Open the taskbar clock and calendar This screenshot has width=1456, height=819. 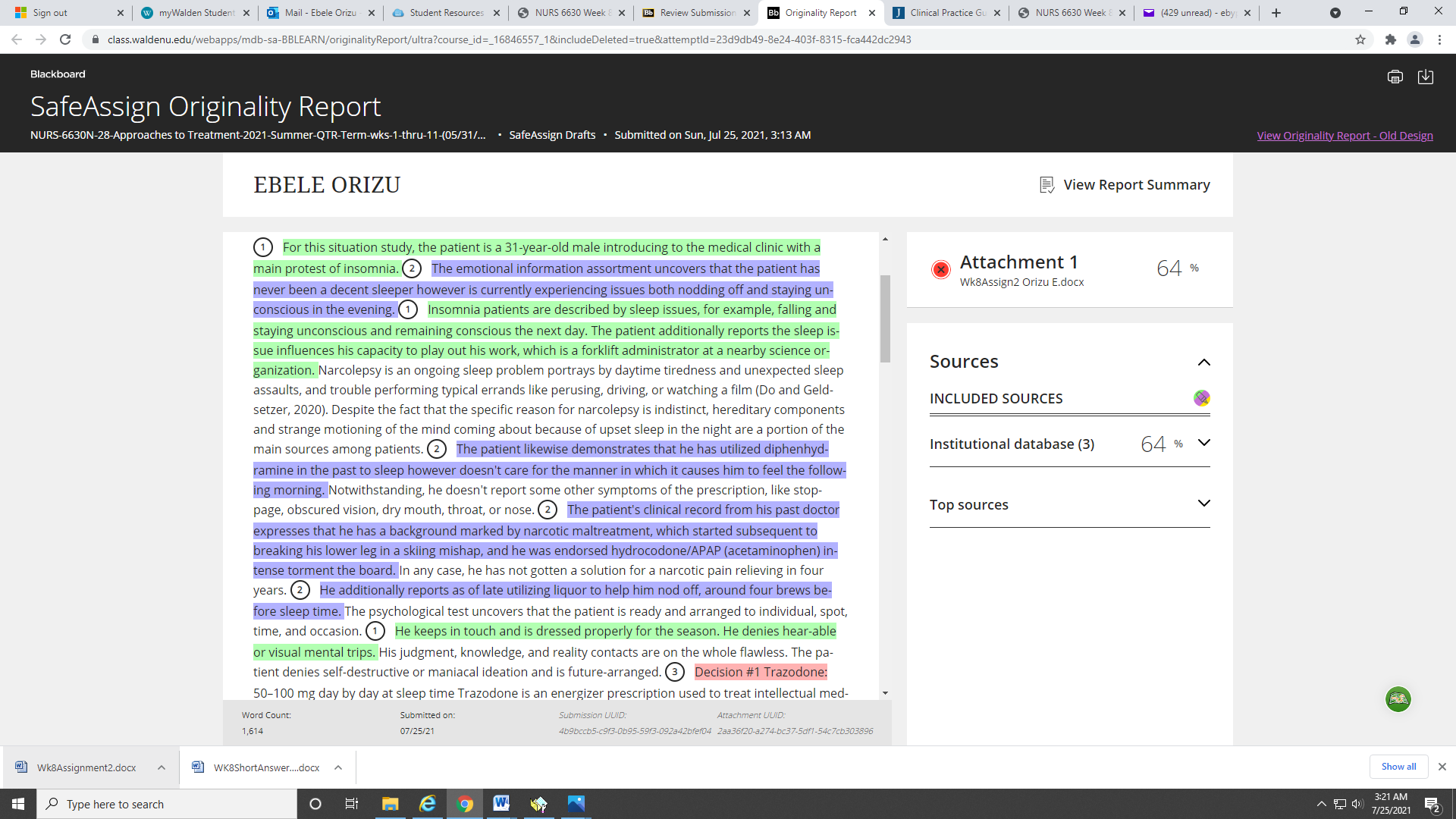(1391, 804)
